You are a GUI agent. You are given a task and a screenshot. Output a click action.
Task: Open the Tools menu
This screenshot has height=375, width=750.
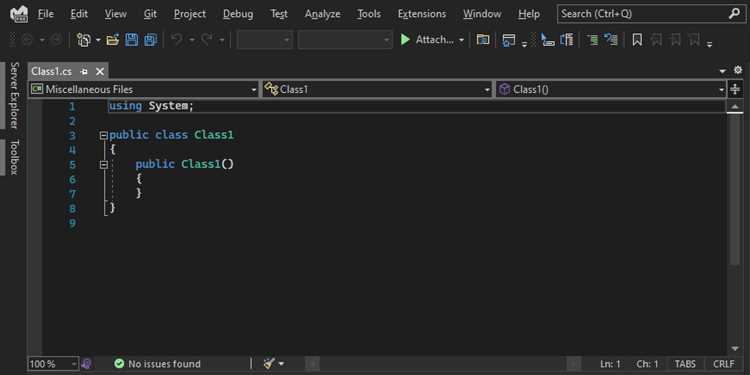coord(369,14)
